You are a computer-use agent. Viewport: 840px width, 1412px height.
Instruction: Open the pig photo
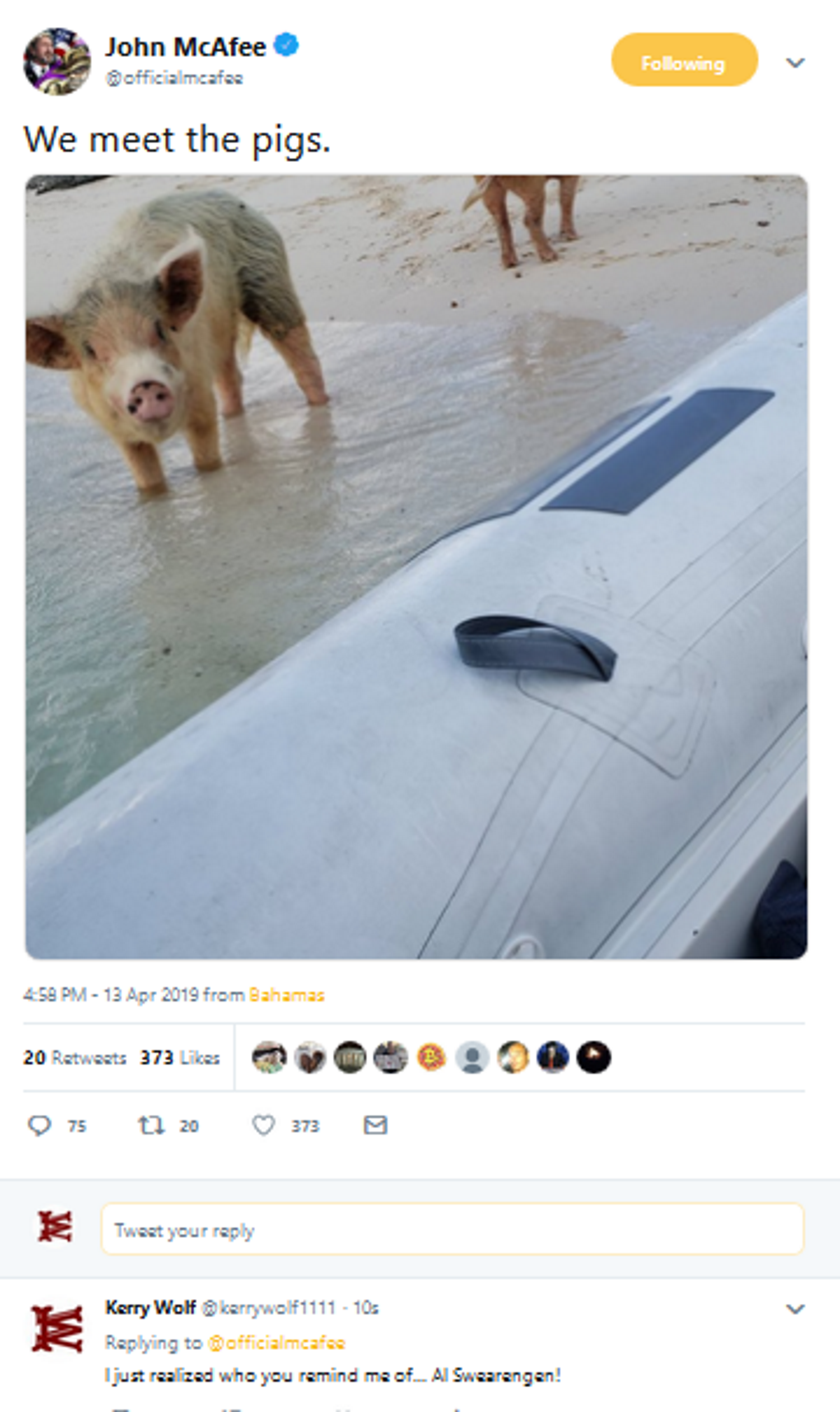[x=416, y=566]
